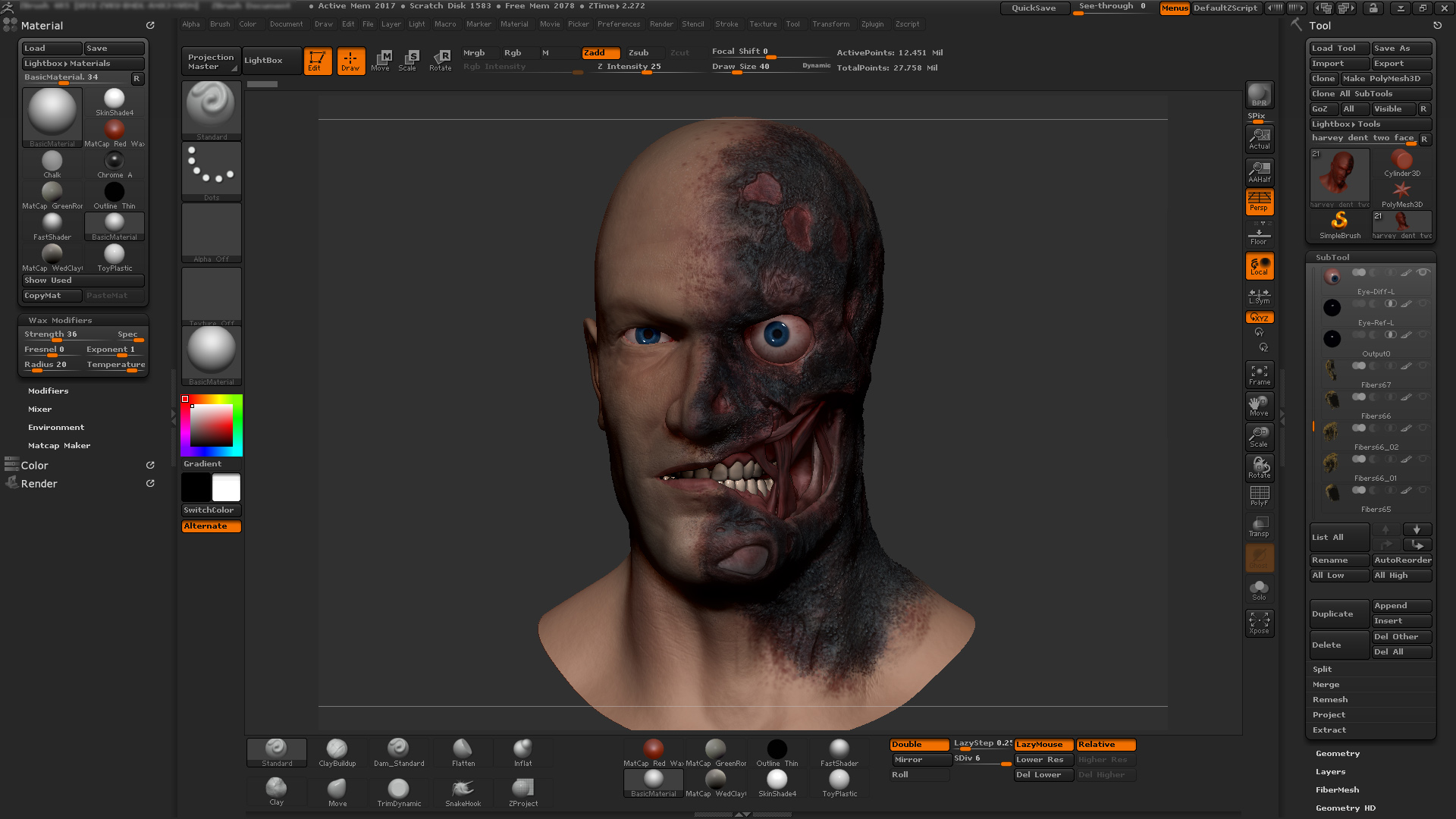Open the Texture menu
The image size is (1456, 819).
pyautogui.click(x=763, y=24)
